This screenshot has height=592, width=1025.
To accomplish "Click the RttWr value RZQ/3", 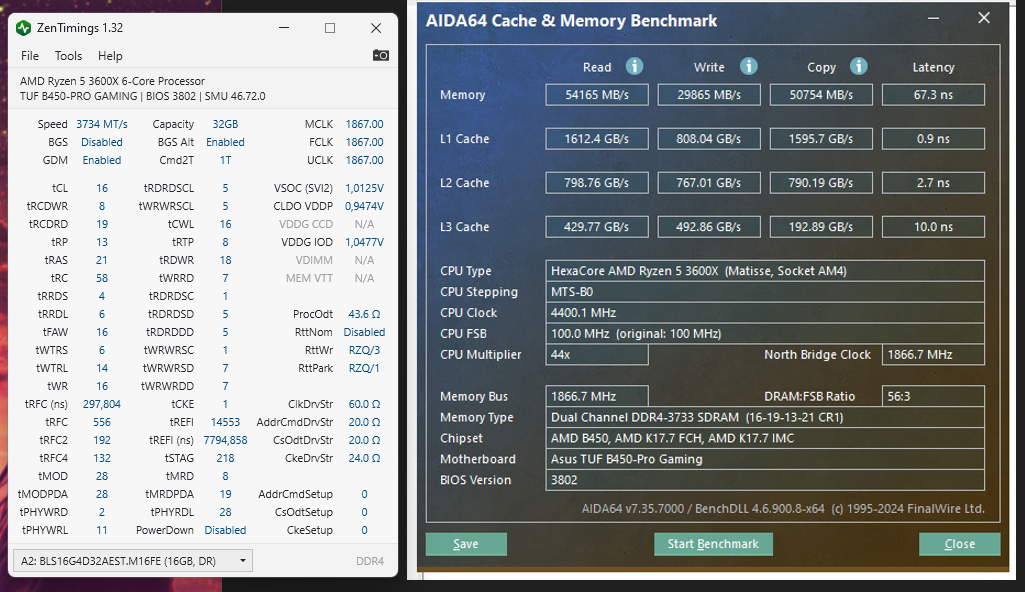I will [x=364, y=350].
